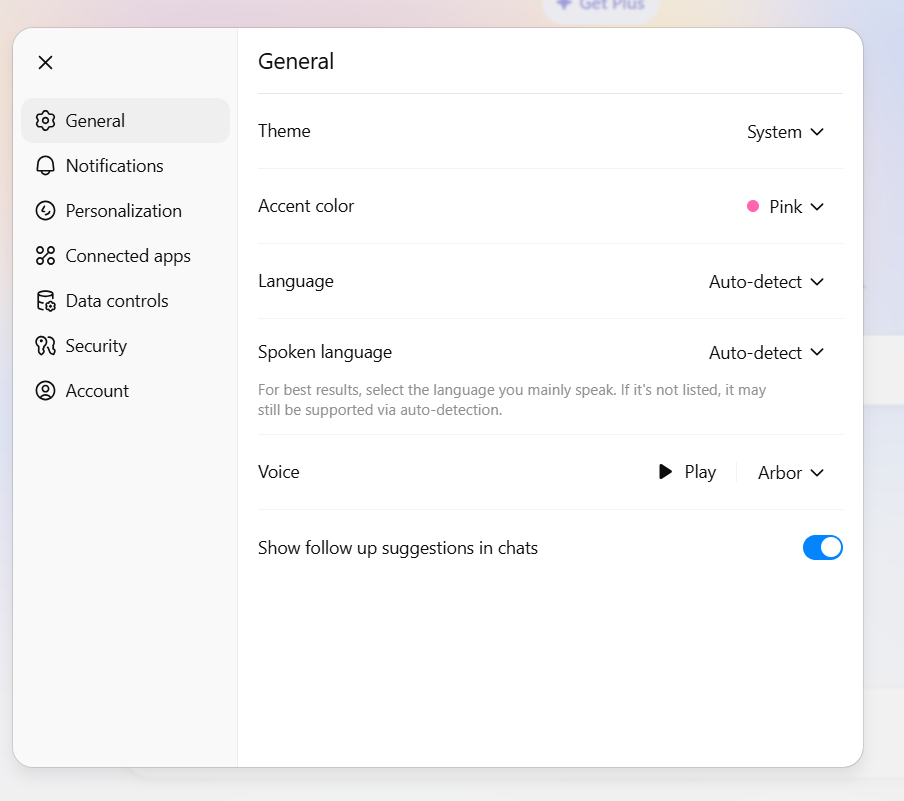Close settings with the X icon
Image resolution: width=904 pixels, height=801 pixels.
pos(45,62)
